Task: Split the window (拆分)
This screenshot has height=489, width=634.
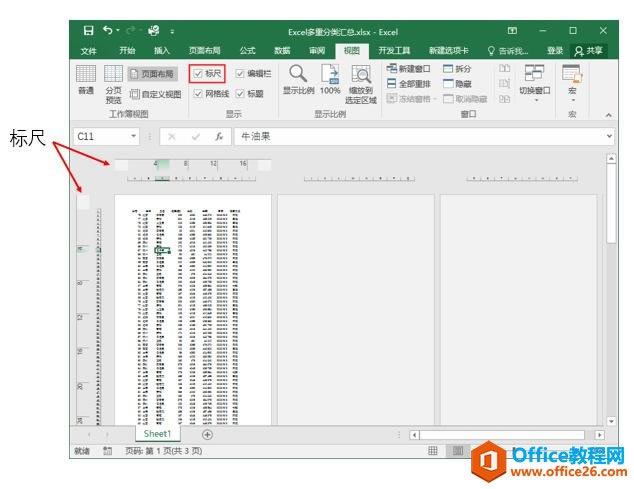Action: click(457, 69)
